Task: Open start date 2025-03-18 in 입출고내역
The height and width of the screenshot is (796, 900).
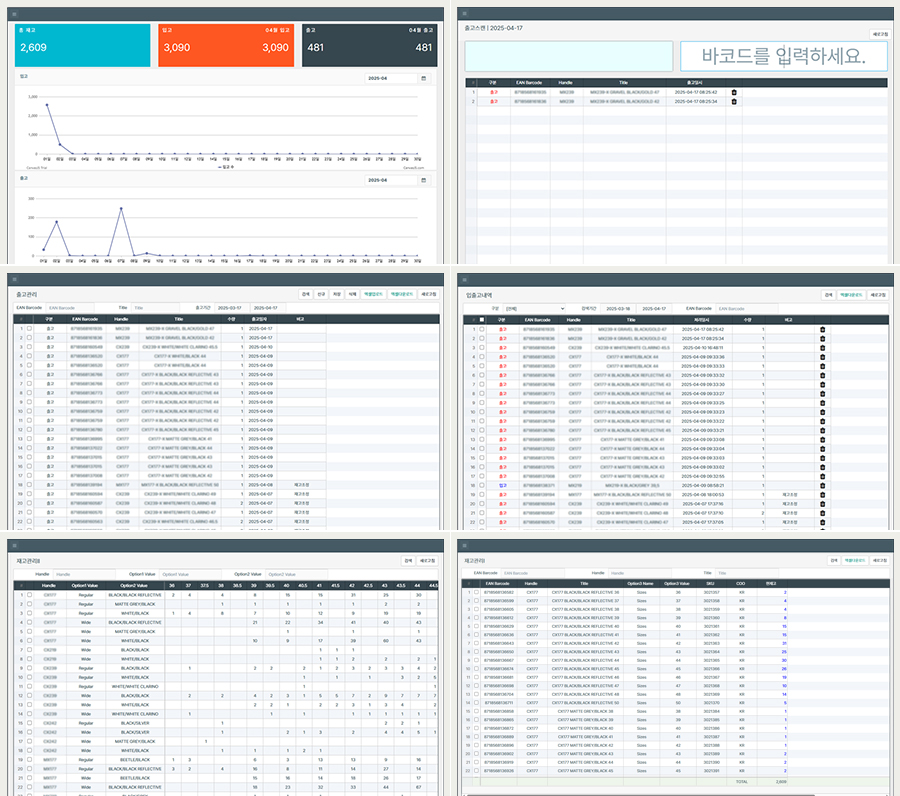Action: (x=619, y=309)
